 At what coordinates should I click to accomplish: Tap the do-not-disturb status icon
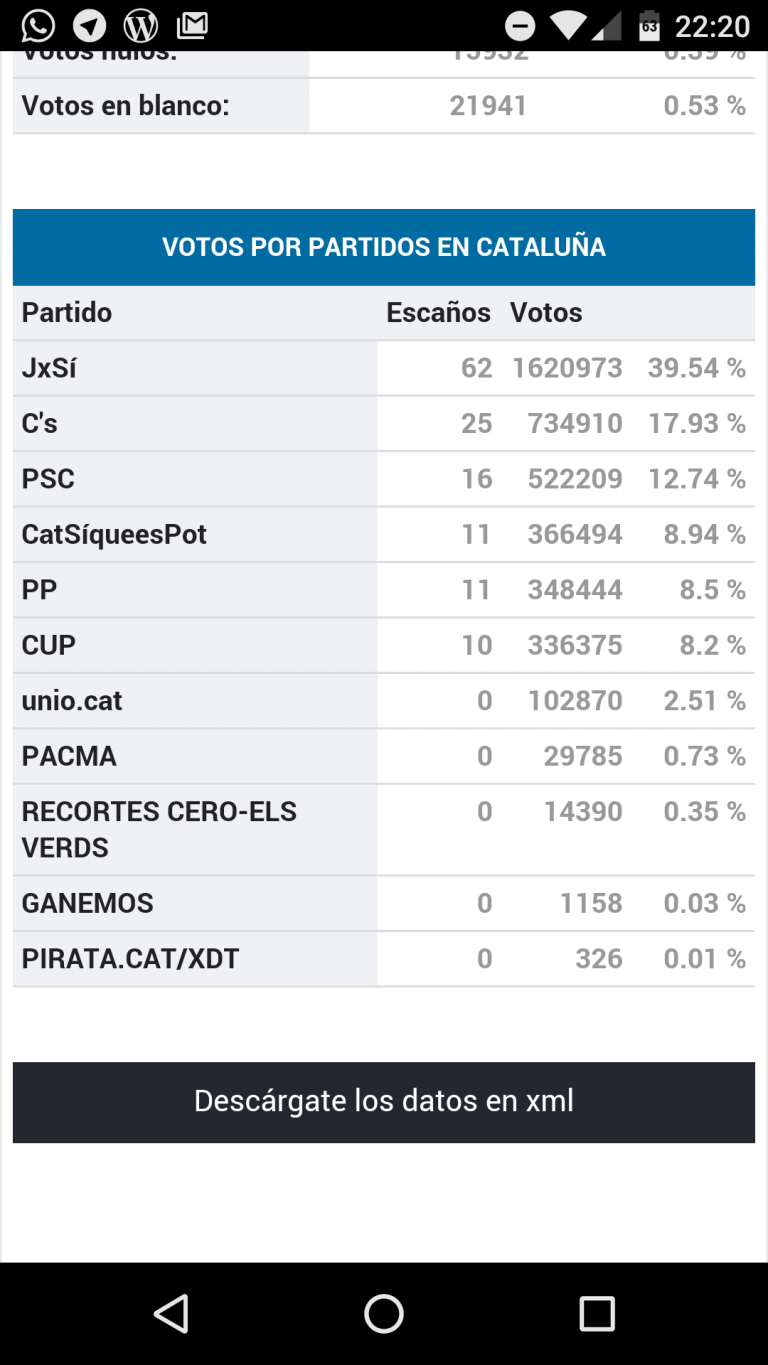coord(520,26)
